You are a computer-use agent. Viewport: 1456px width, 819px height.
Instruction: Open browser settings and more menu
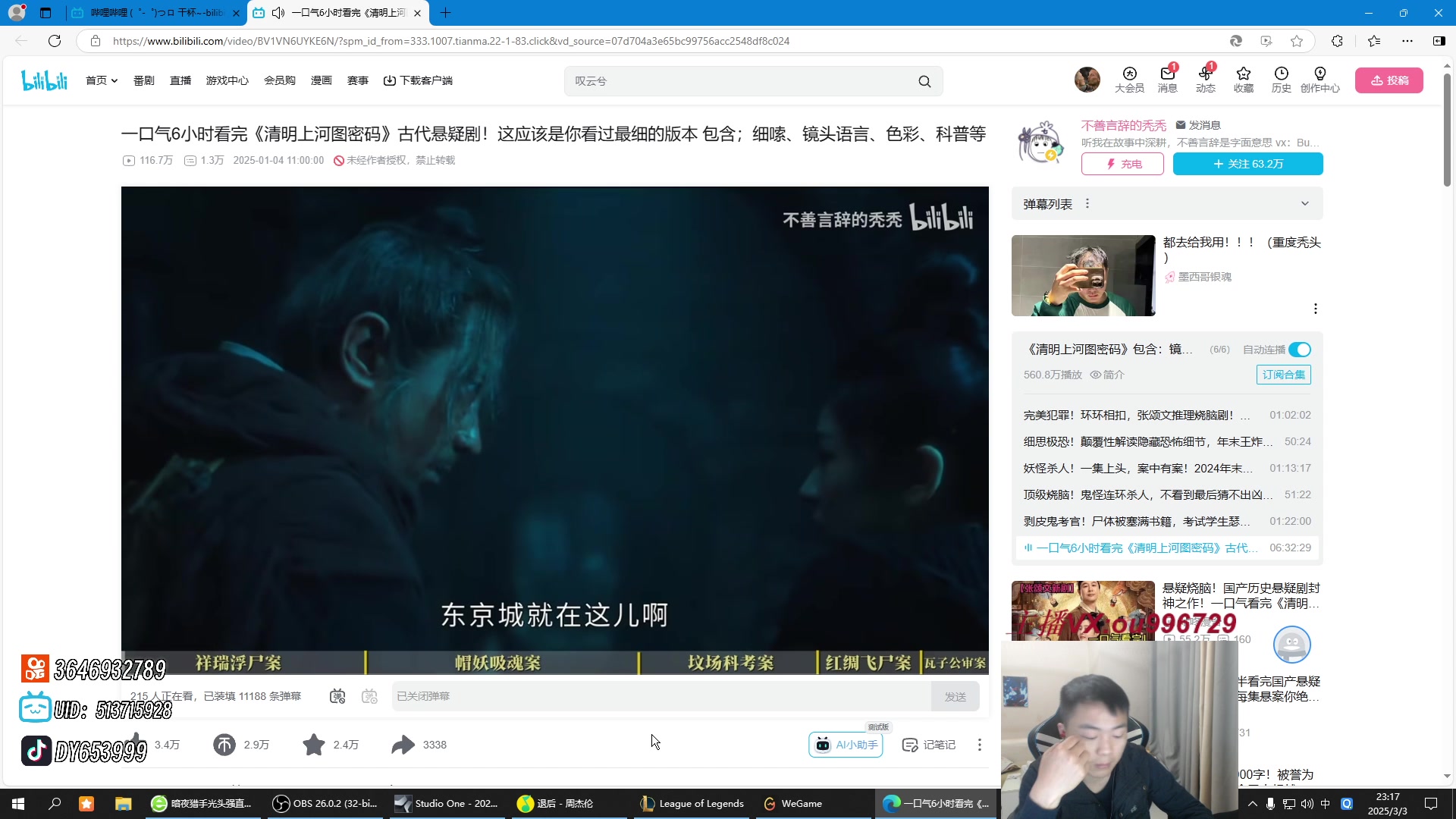(1407, 41)
